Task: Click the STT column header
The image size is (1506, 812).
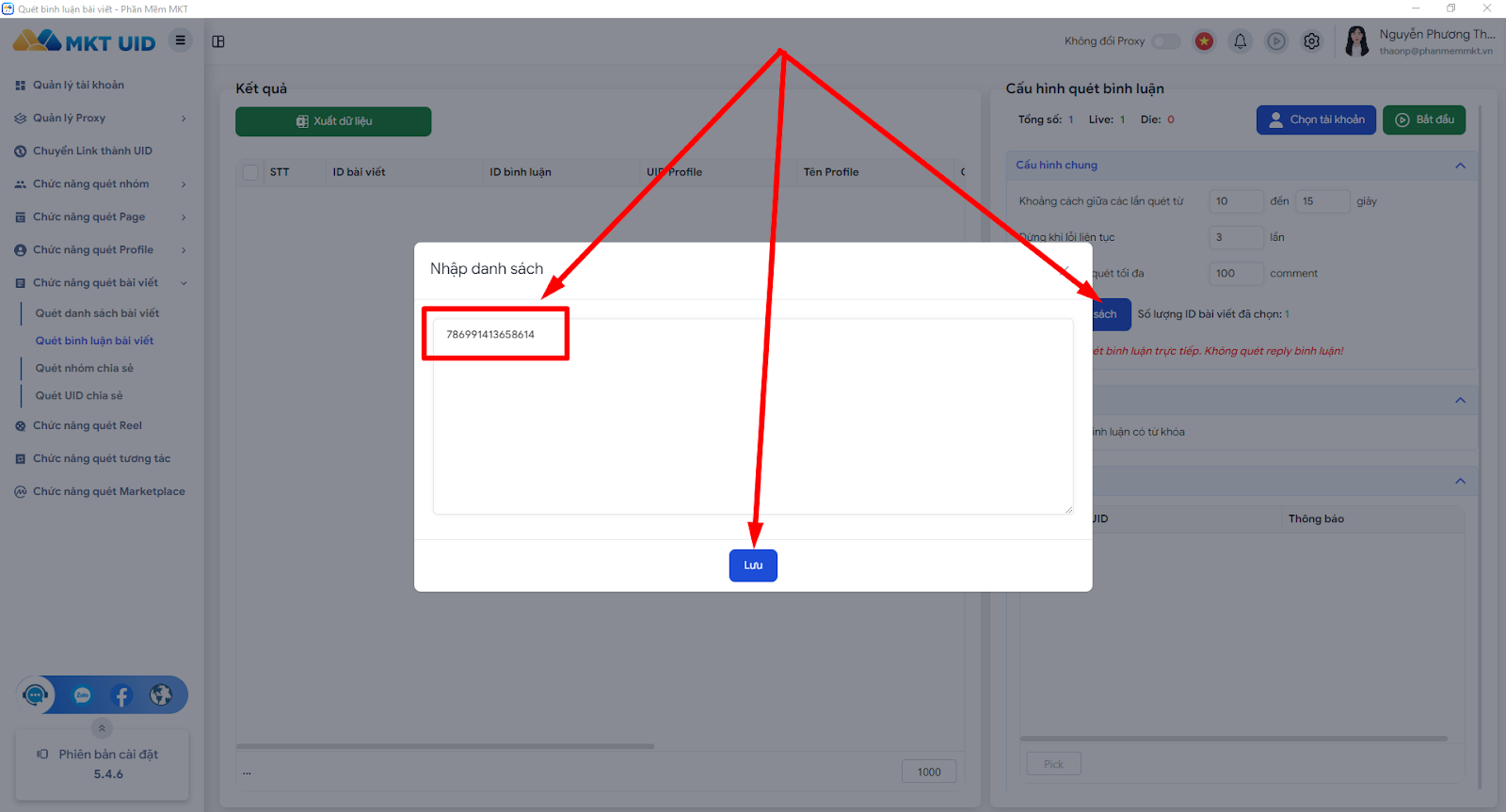Action: [280, 172]
